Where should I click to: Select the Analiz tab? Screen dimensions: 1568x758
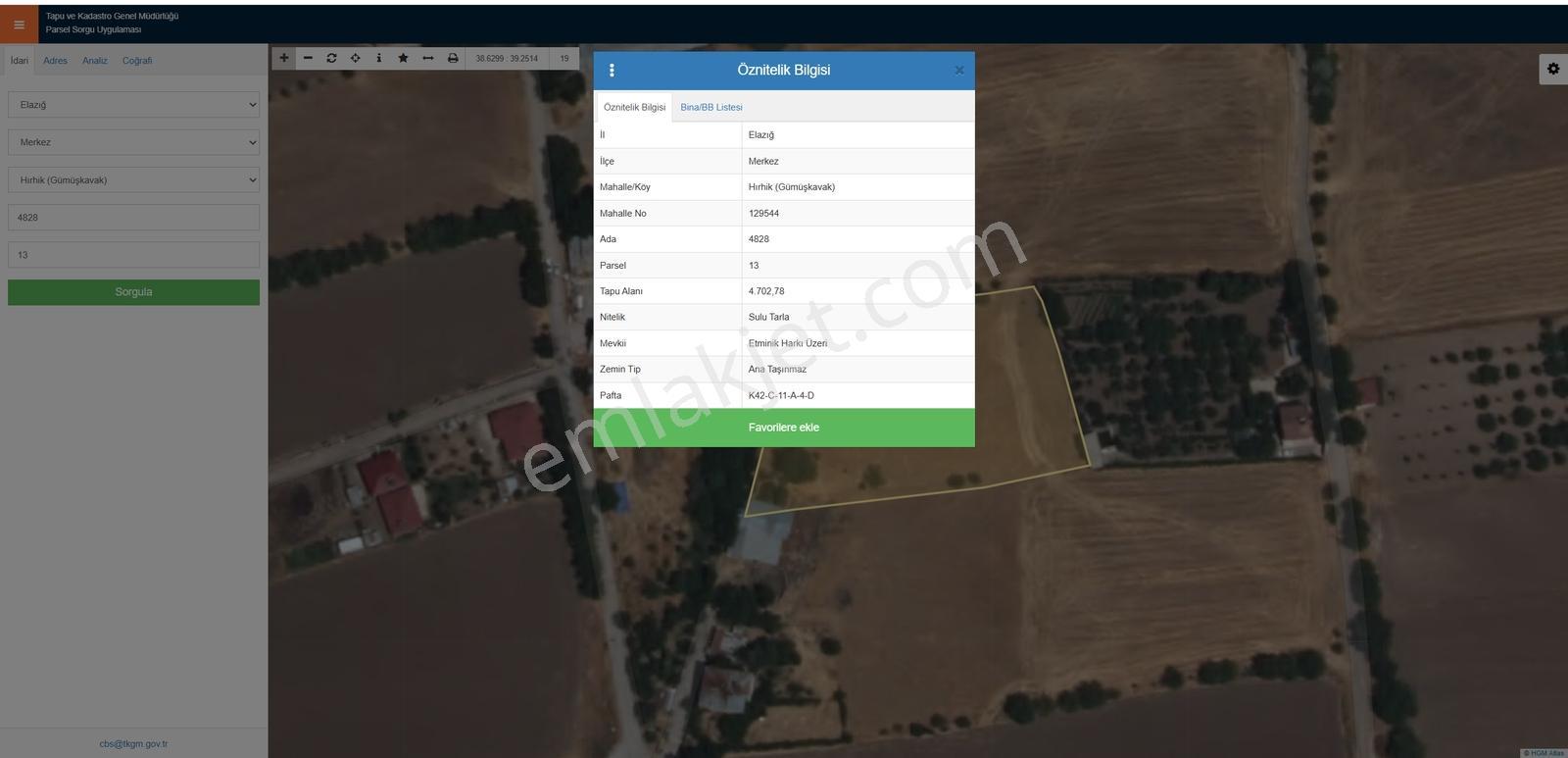click(x=95, y=61)
